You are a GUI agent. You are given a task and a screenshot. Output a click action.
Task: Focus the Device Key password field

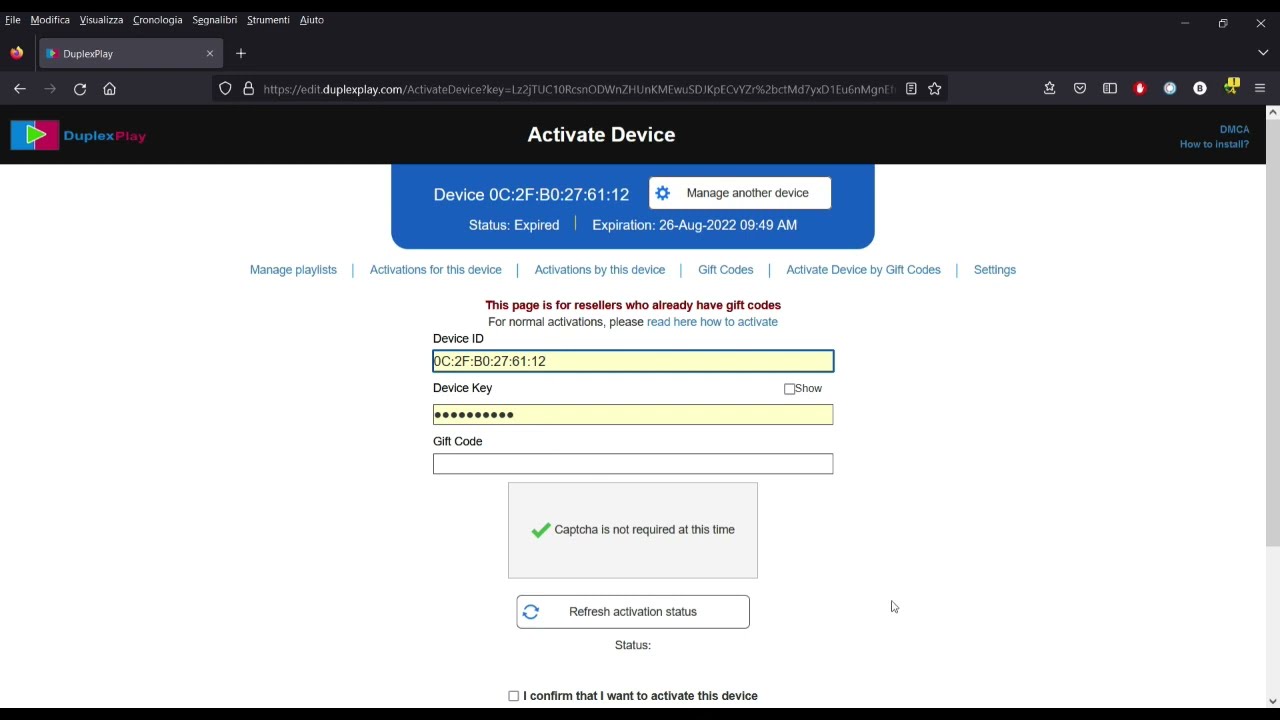[633, 414]
